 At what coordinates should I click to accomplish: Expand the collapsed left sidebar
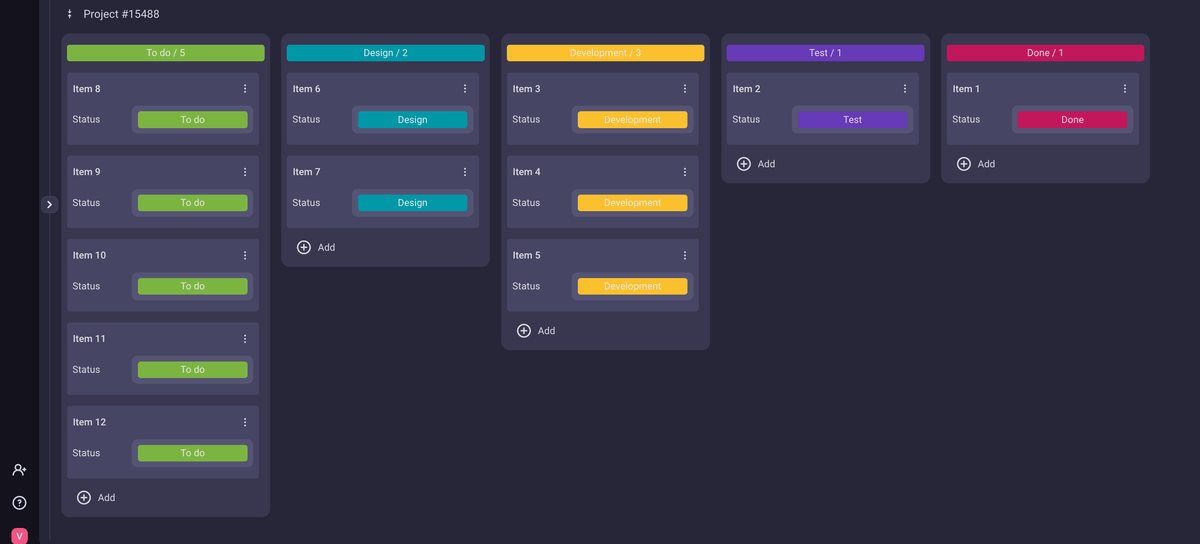click(x=49, y=204)
